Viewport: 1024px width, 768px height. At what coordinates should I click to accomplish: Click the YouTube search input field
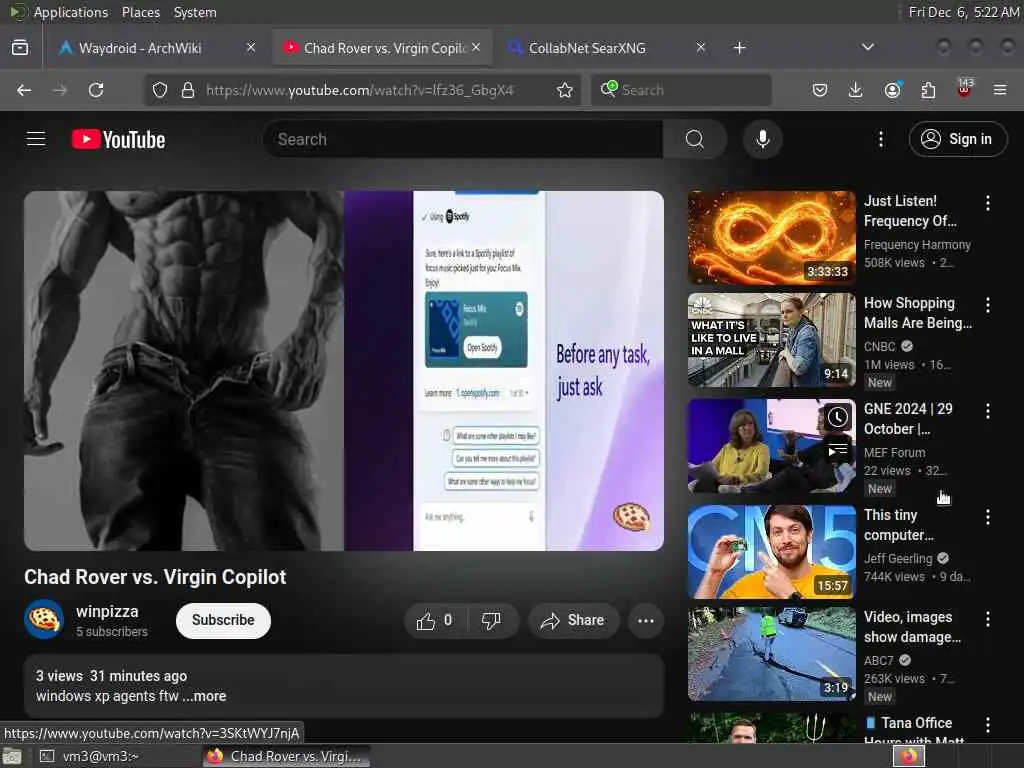click(x=464, y=139)
